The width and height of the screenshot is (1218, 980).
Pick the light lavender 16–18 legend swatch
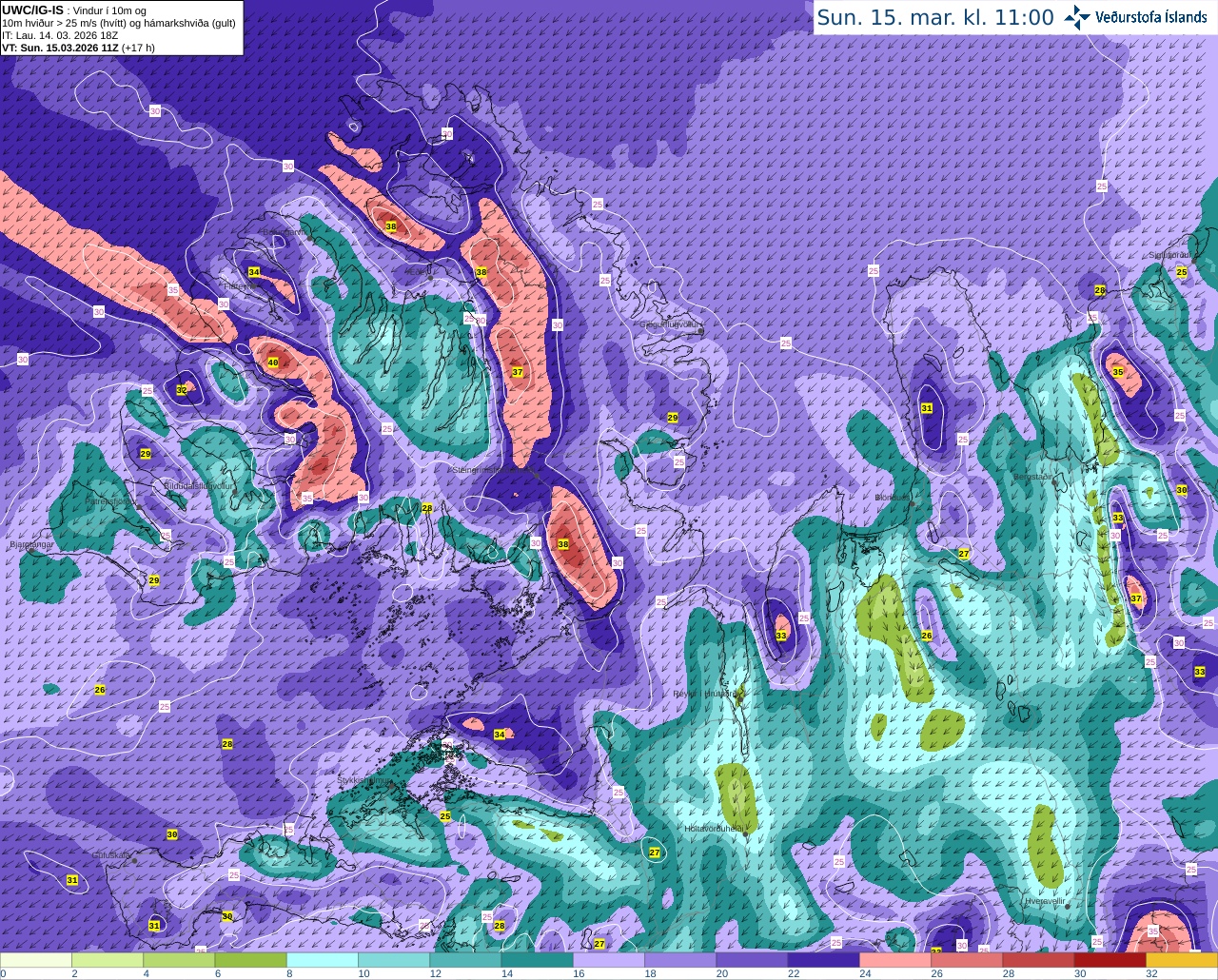click(609, 960)
